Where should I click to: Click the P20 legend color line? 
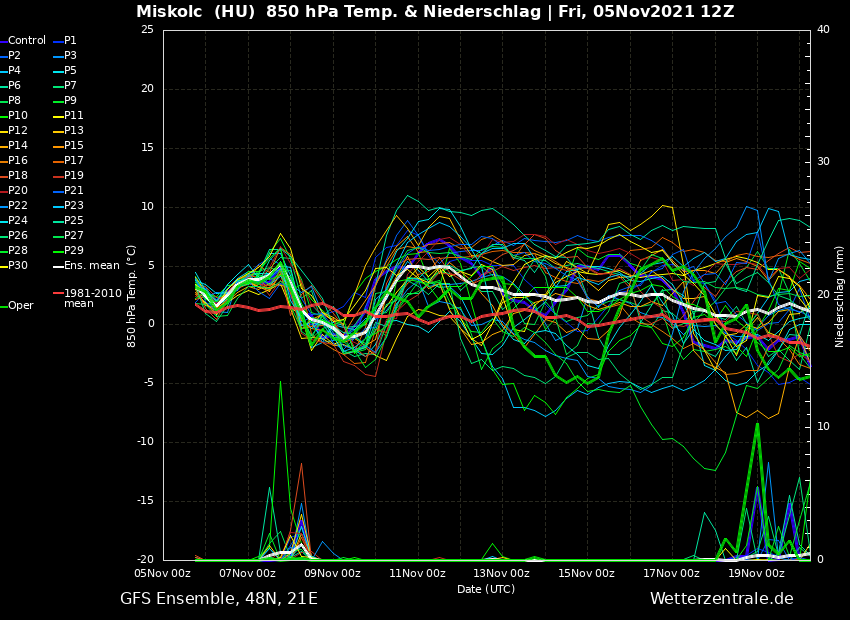click(x=3, y=191)
